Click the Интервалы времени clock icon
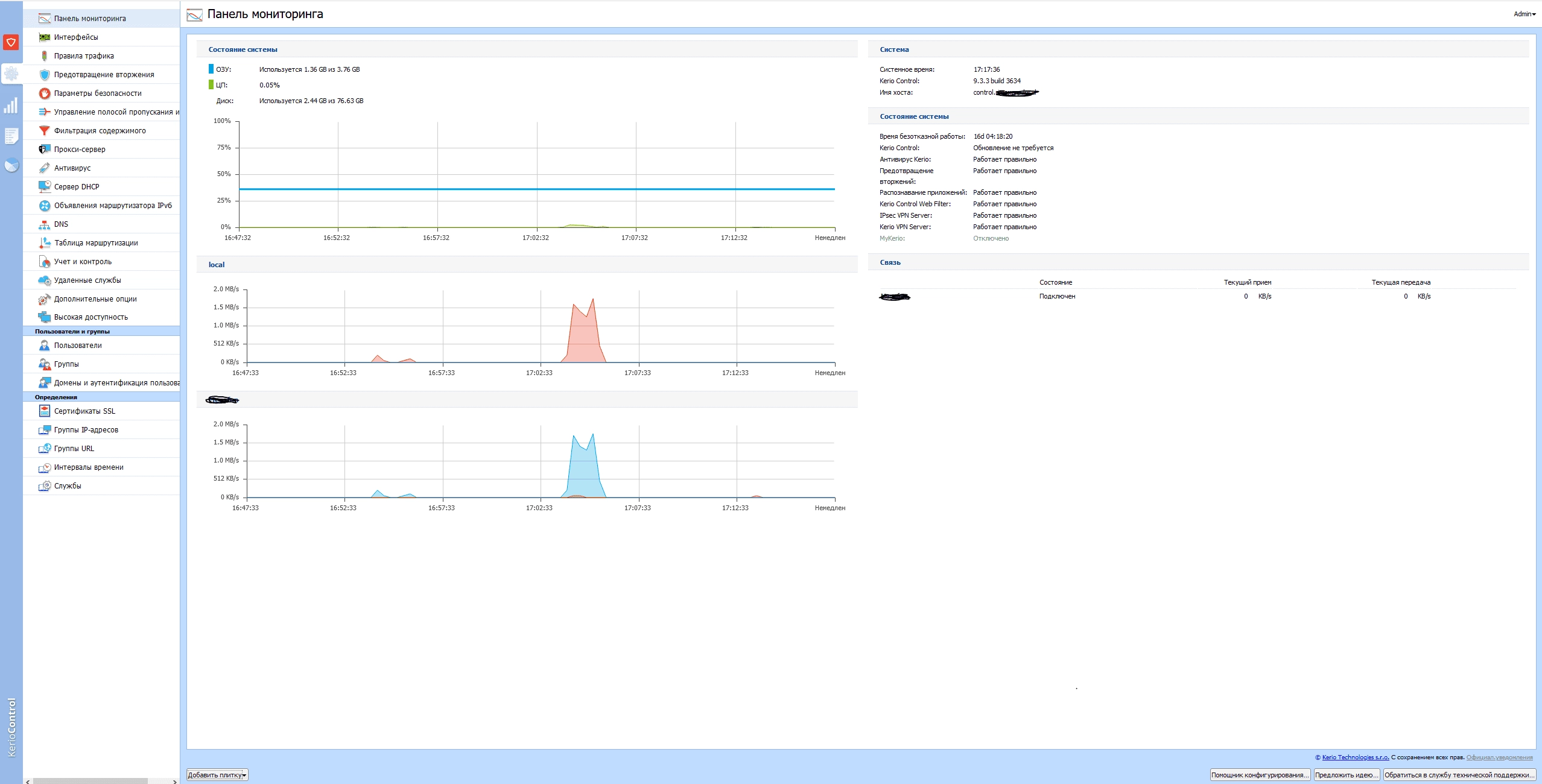The height and width of the screenshot is (784, 1542). (x=45, y=467)
